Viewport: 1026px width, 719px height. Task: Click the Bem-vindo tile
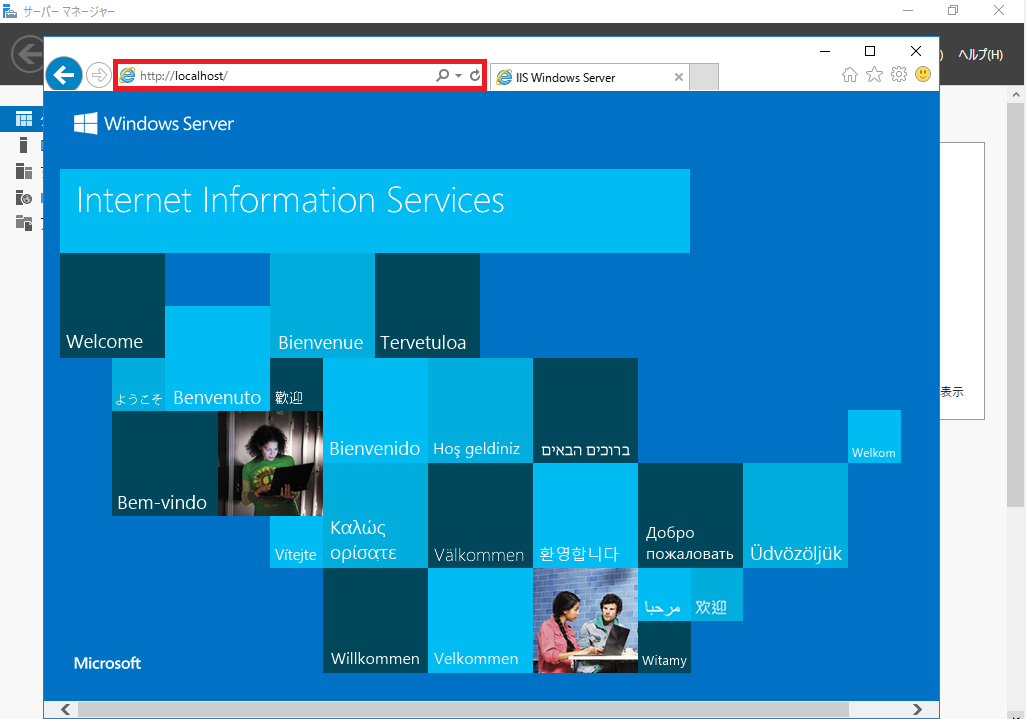[x=165, y=463]
